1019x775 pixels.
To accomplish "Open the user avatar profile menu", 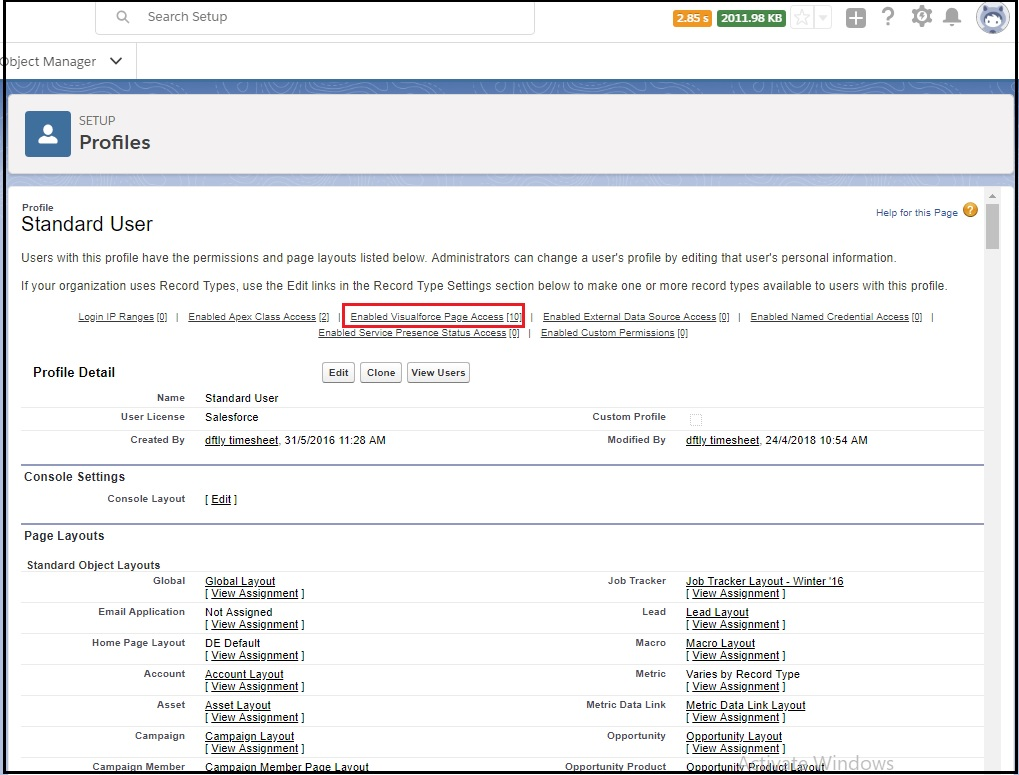I will pyautogui.click(x=992, y=18).
